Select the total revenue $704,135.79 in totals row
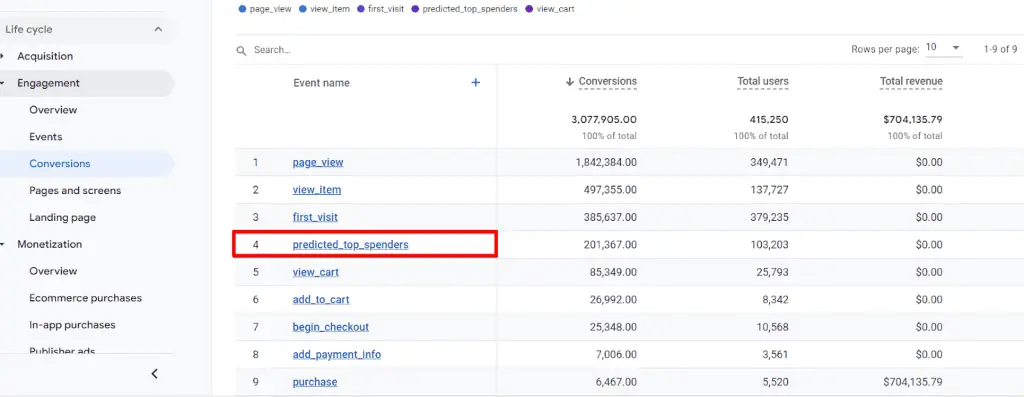Viewport: 1024px width, 397px height. click(x=912, y=120)
